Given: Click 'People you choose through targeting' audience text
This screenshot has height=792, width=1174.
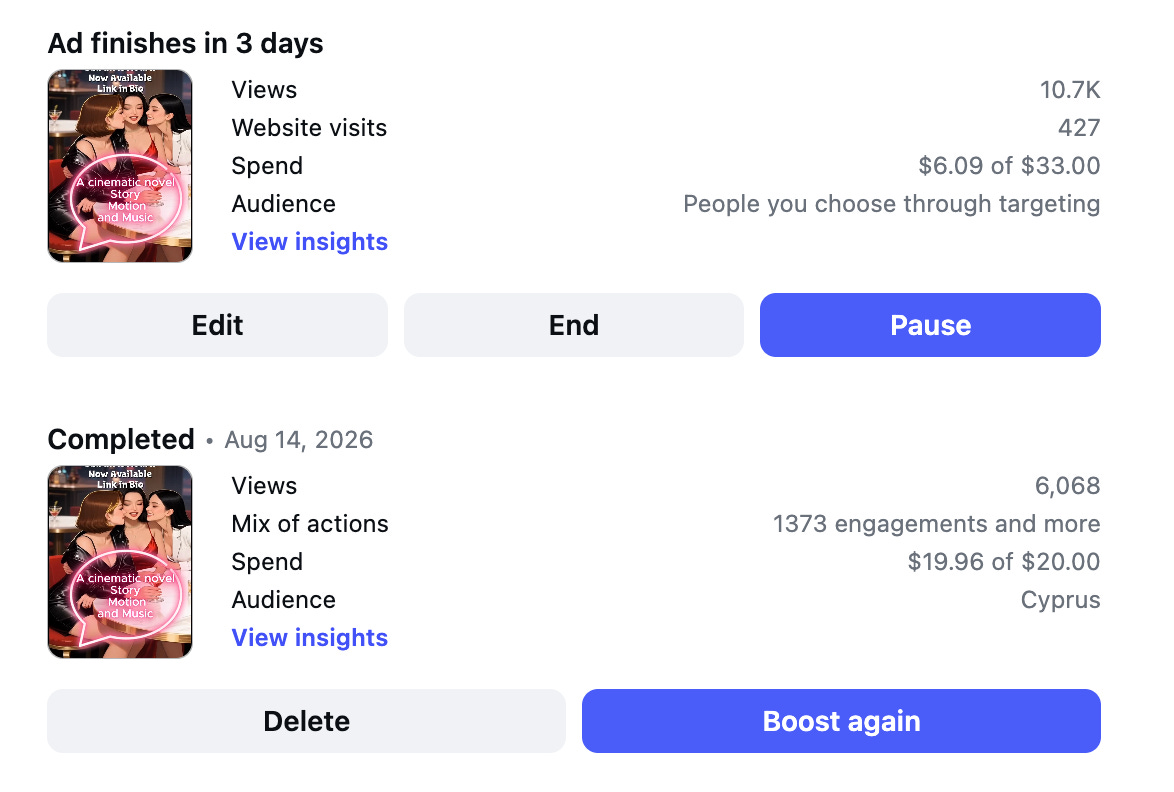Looking at the screenshot, I should coord(892,204).
